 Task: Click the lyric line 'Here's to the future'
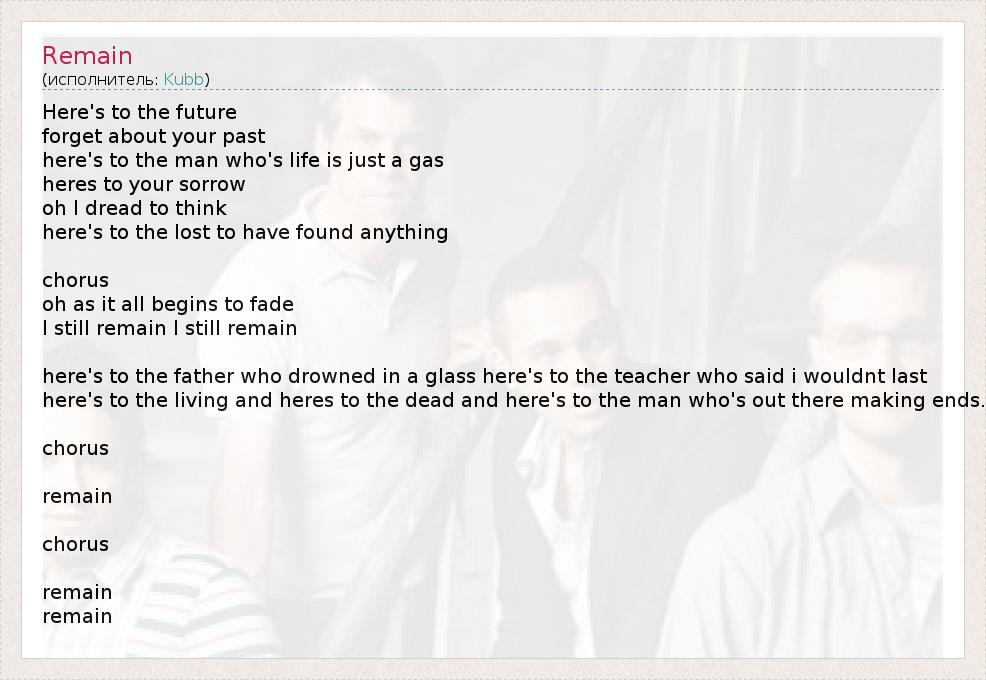139,112
